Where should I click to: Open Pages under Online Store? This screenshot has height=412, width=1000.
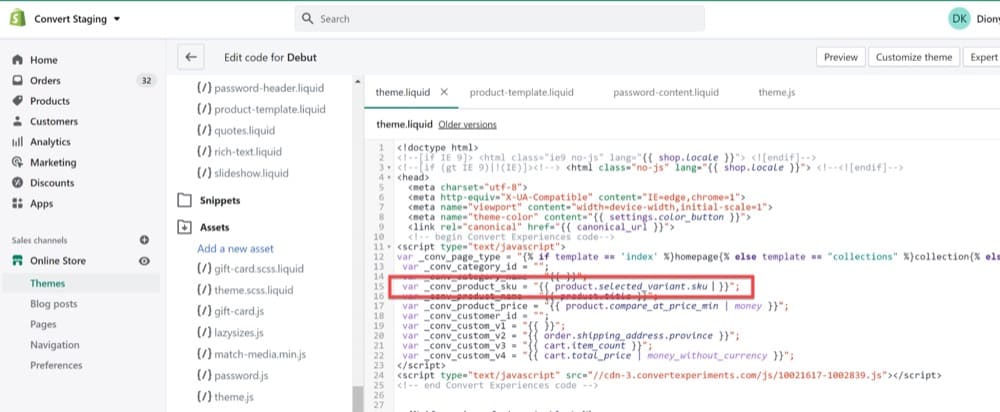43,324
